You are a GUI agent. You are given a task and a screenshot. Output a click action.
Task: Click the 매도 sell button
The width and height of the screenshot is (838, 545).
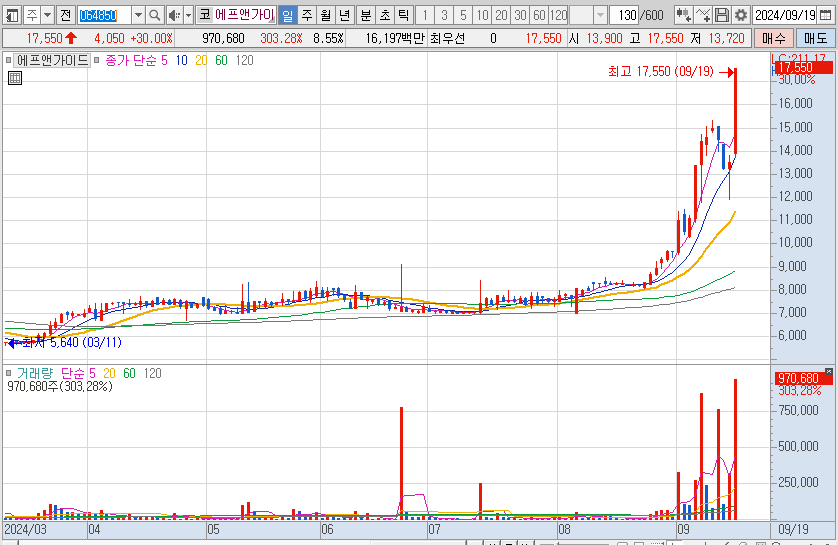tap(815, 38)
